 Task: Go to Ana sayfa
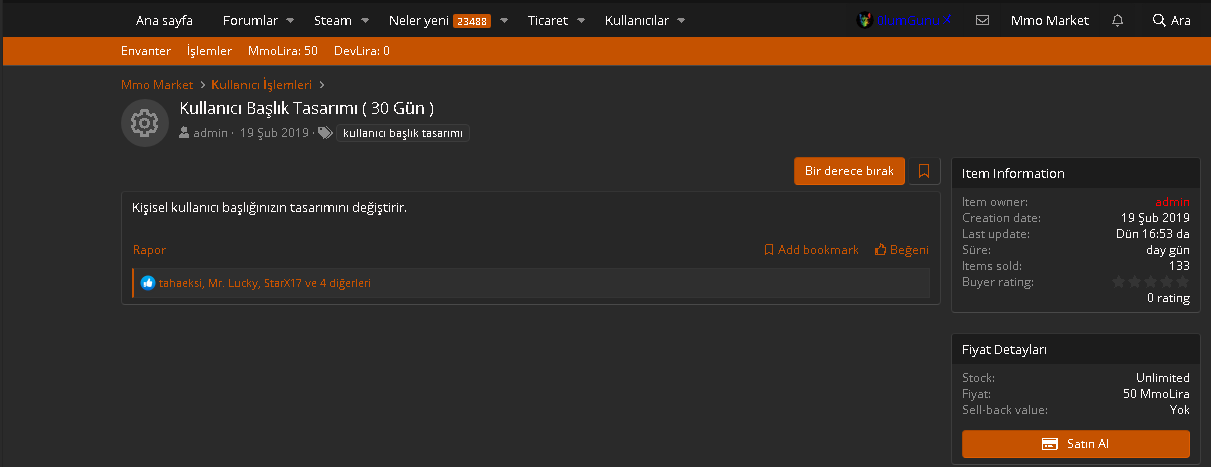164,20
